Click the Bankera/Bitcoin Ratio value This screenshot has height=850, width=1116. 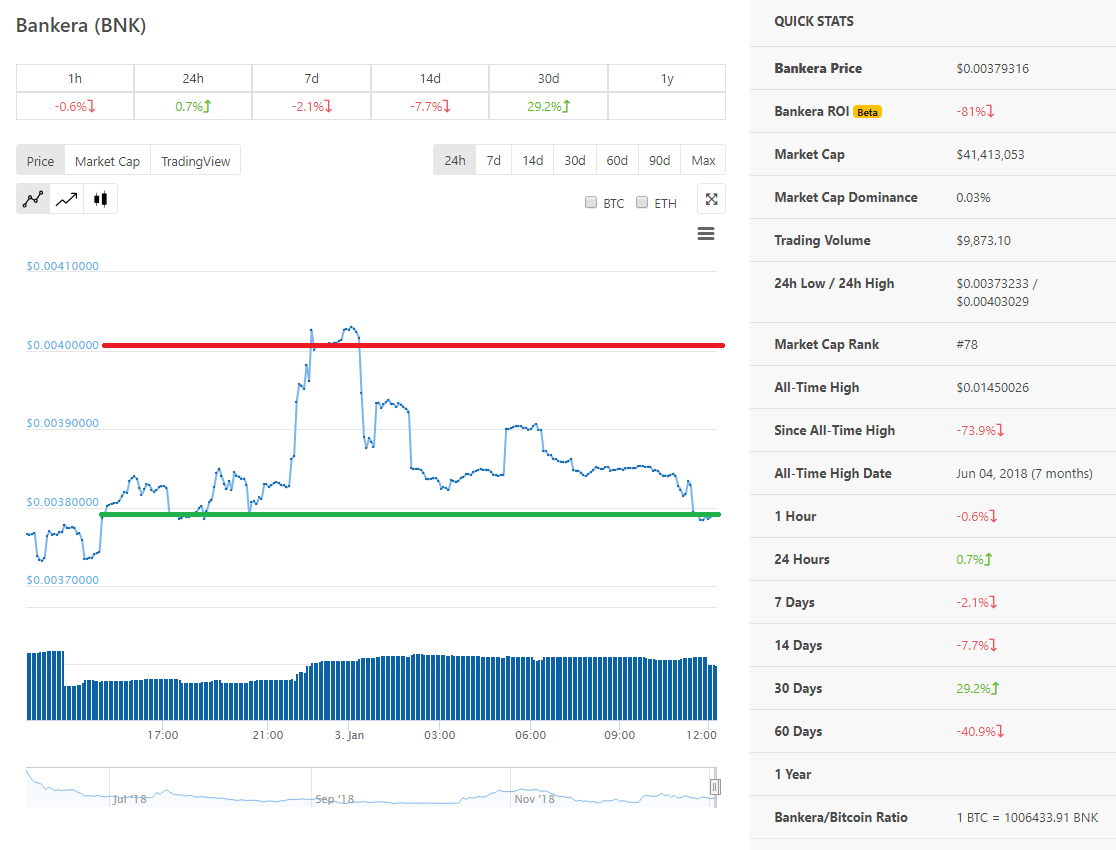pos(1027,817)
